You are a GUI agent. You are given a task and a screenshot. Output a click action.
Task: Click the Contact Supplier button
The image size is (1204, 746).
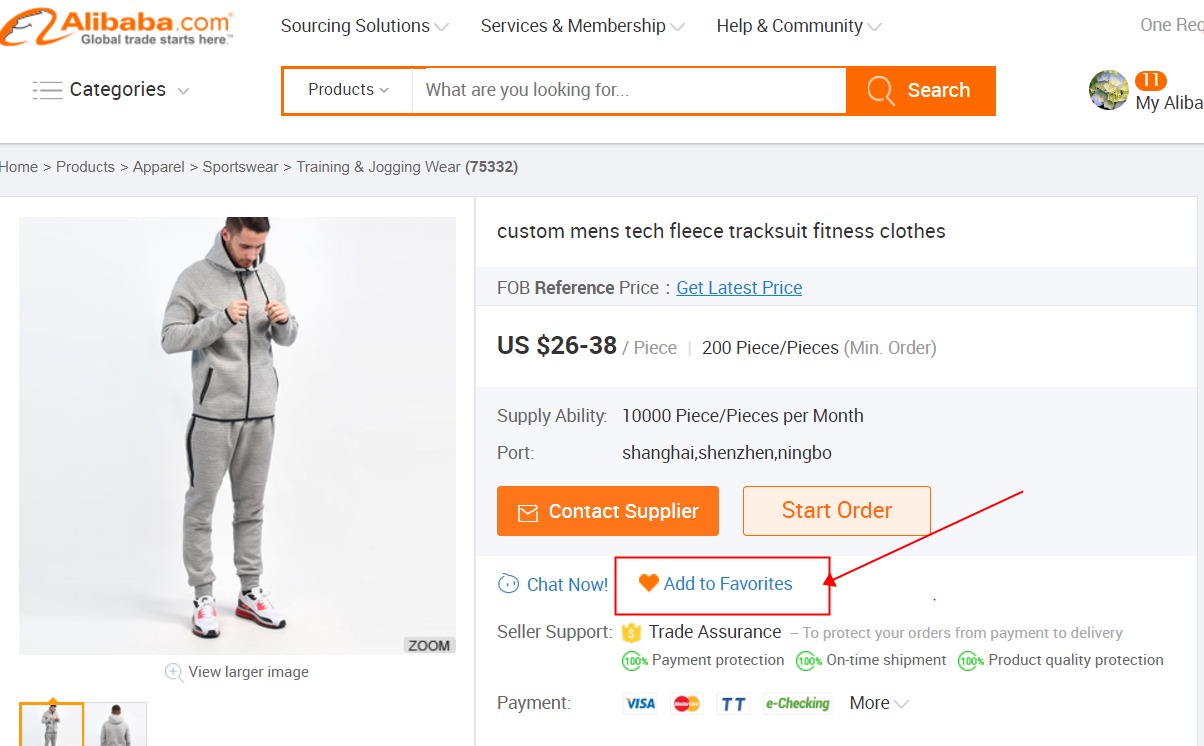[608, 511]
